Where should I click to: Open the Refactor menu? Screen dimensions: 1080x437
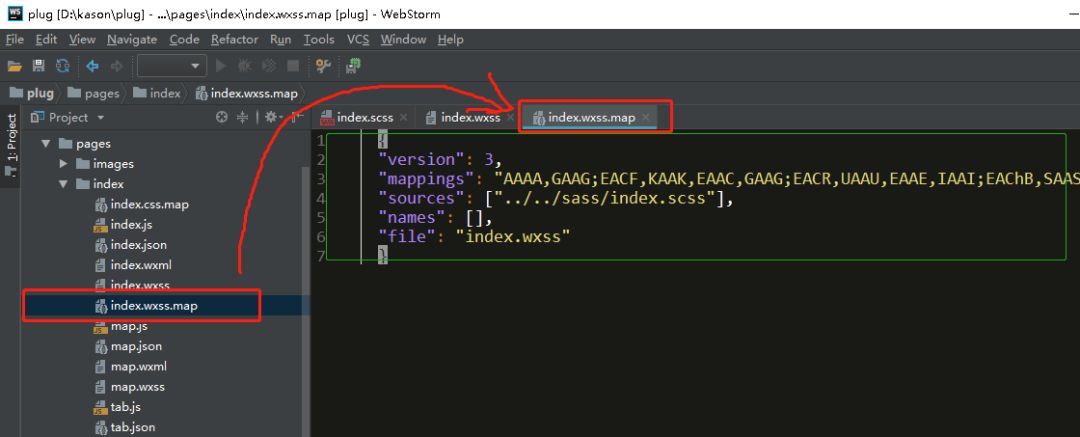click(234, 39)
